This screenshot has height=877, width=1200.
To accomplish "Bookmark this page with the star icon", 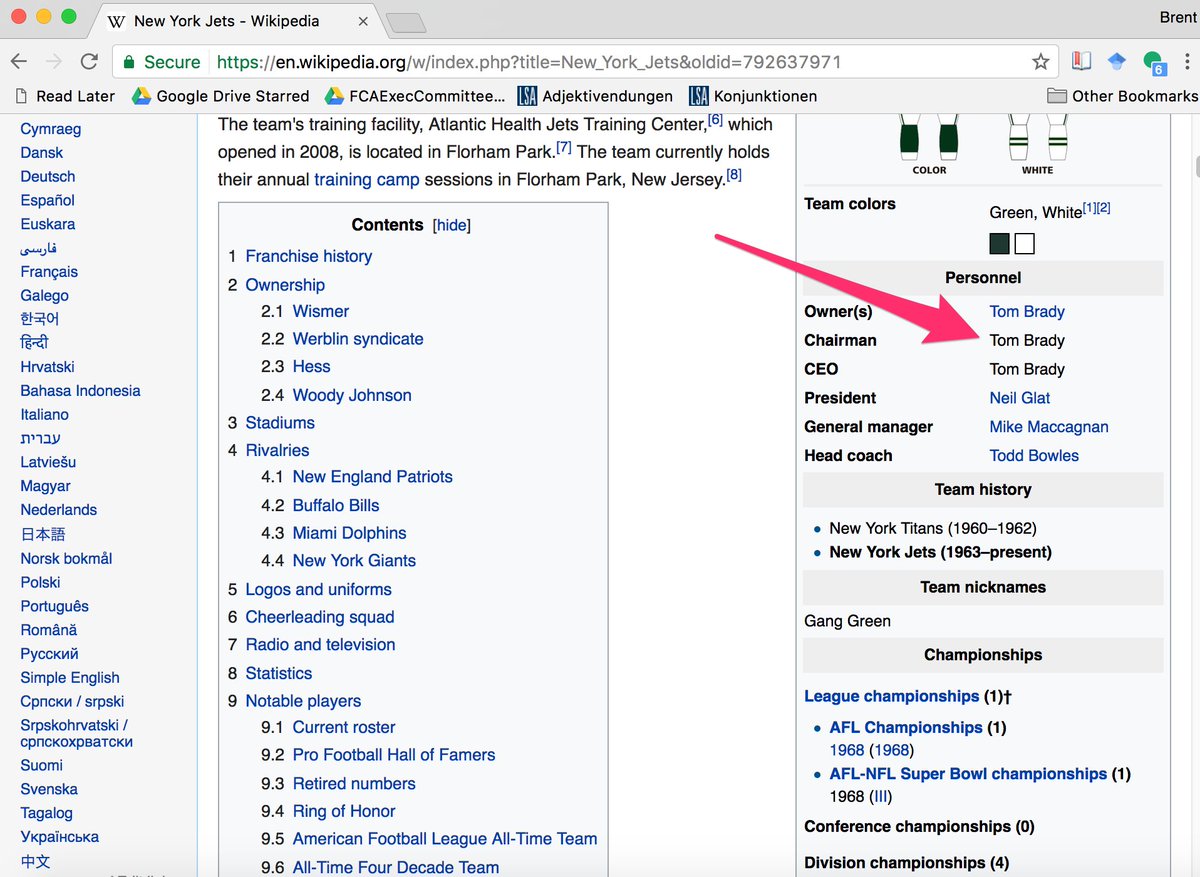I will pyautogui.click(x=1041, y=62).
